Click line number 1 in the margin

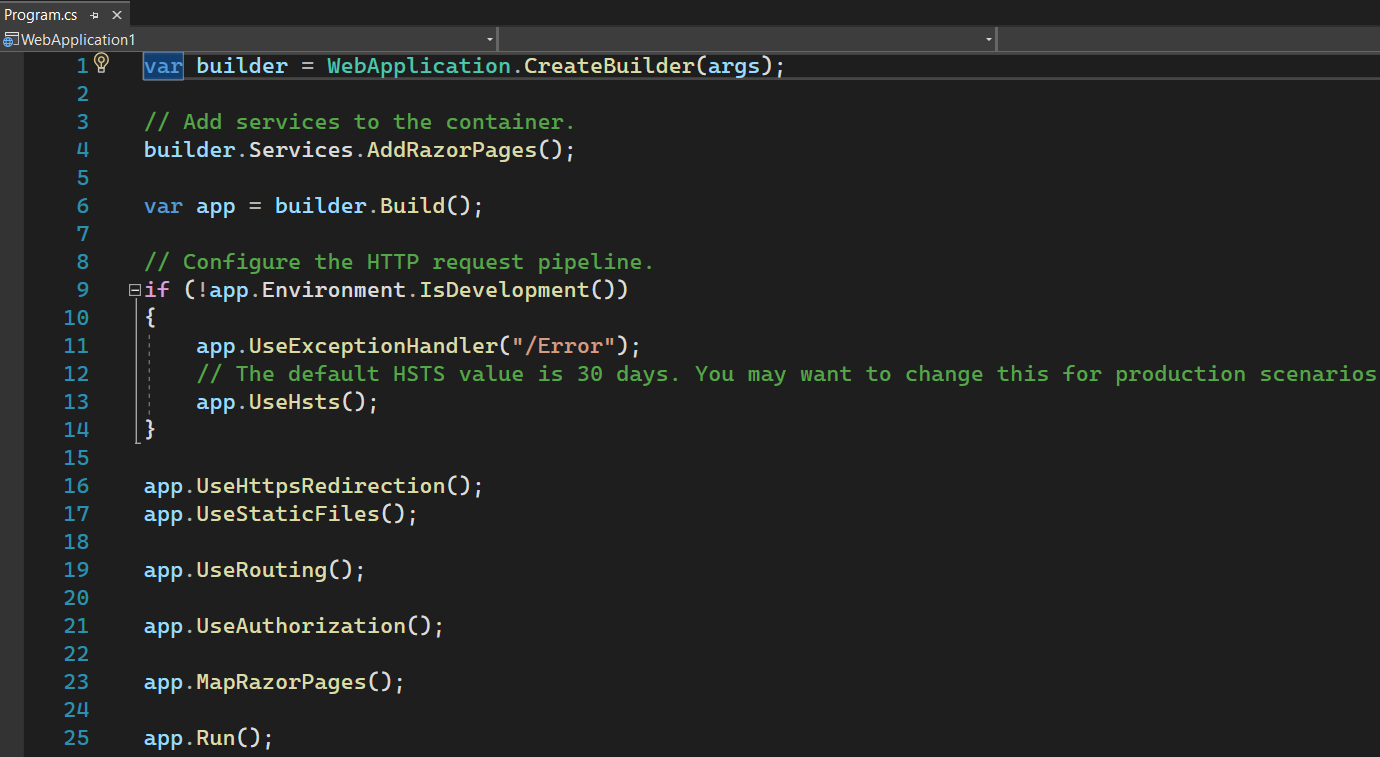tap(82, 66)
